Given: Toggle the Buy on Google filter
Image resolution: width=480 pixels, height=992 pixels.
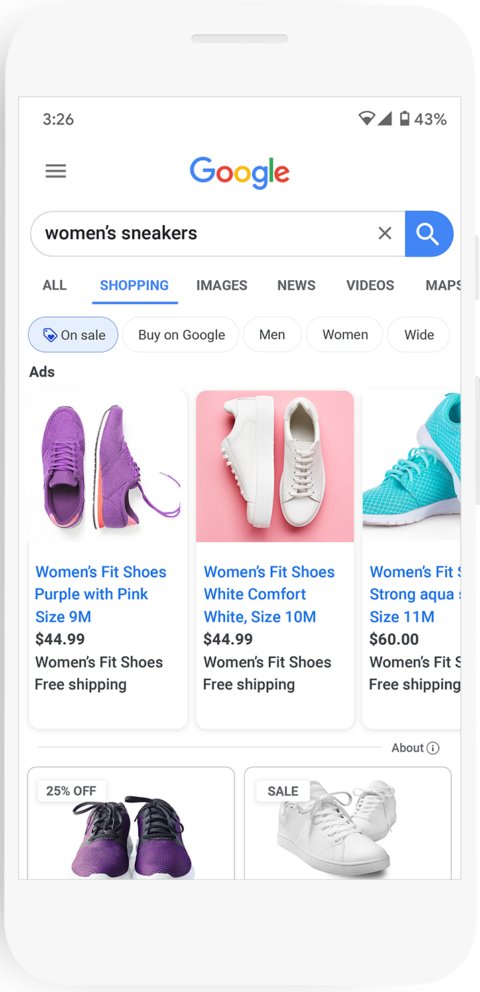Looking at the screenshot, I should (181, 335).
